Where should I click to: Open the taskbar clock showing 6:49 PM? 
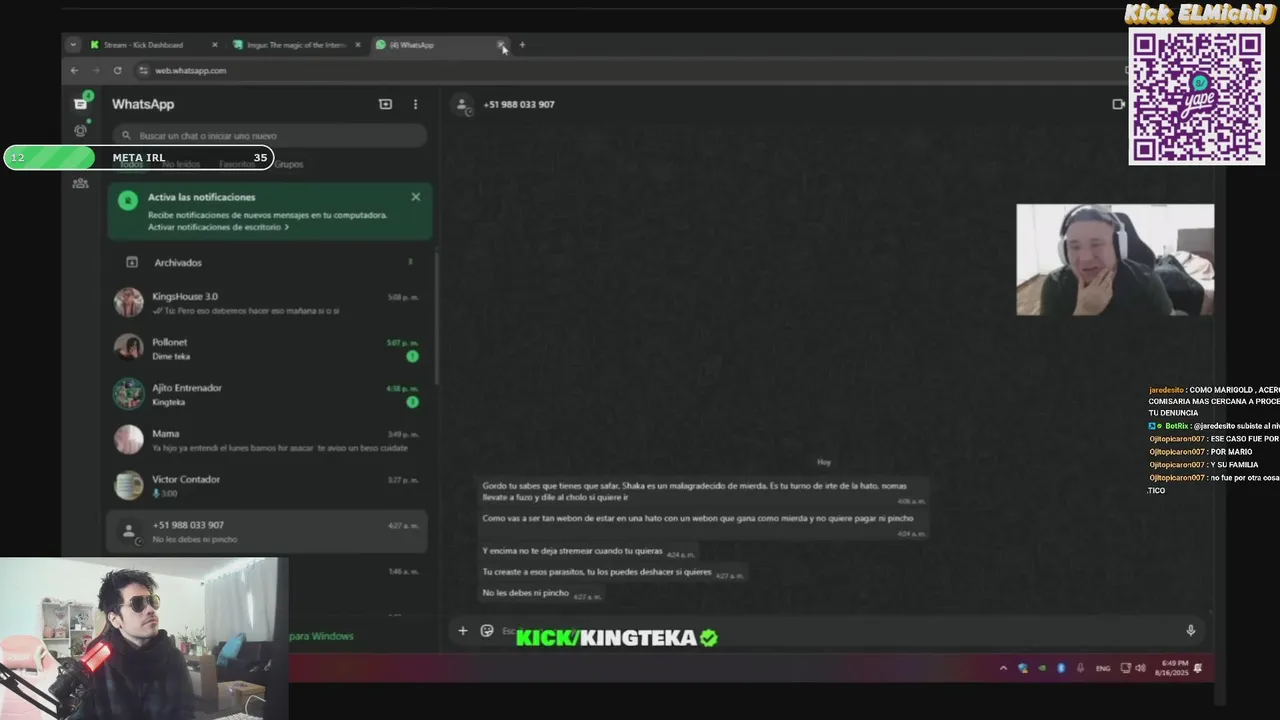tap(1174, 667)
